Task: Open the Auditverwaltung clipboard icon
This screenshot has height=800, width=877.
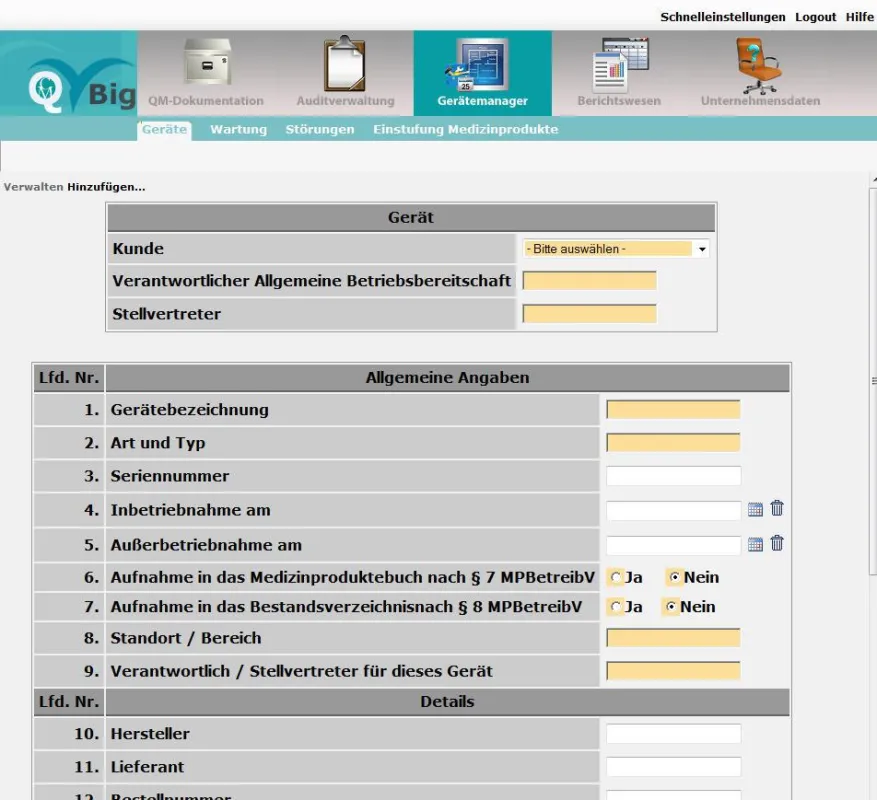Action: (345, 63)
